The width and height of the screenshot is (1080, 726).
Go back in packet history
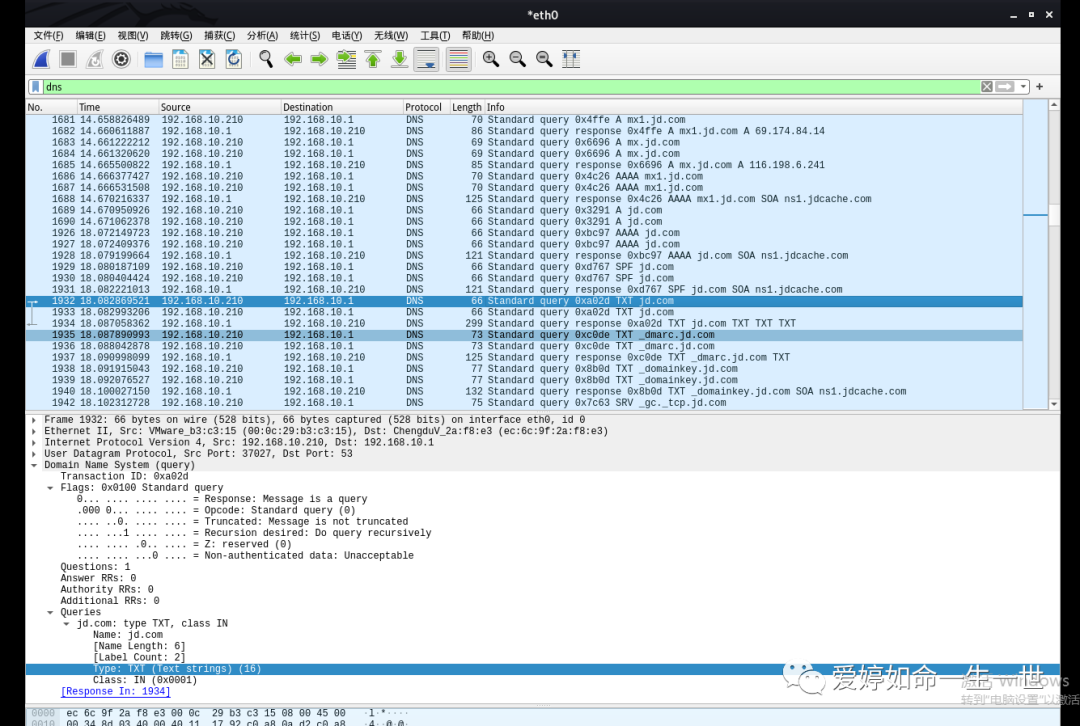coord(293,59)
